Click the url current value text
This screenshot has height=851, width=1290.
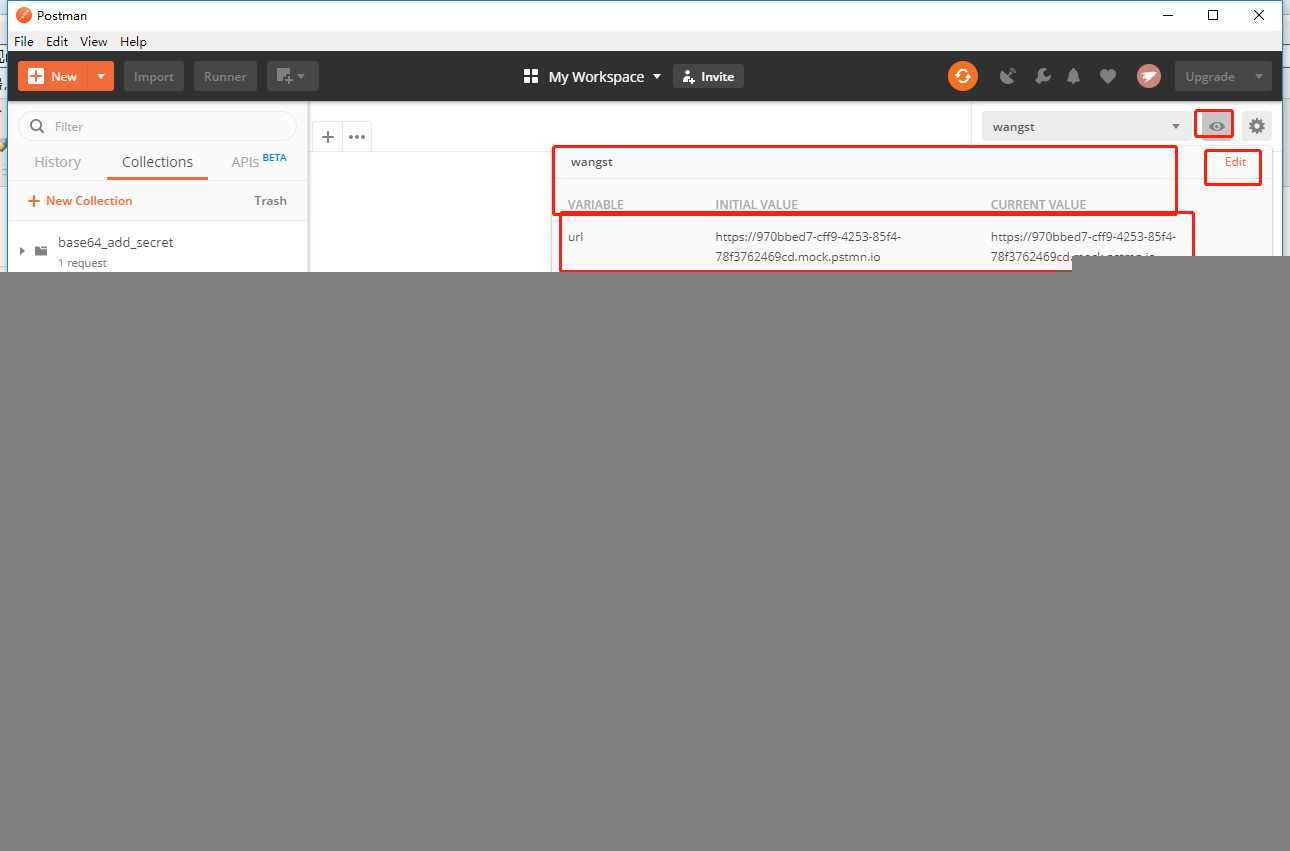[x=1083, y=247]
